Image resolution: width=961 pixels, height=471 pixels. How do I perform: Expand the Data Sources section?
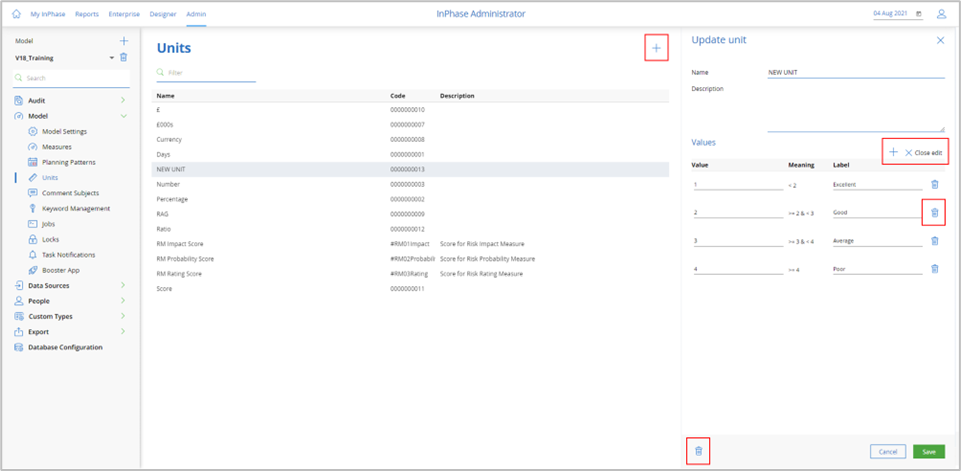click(123, 285)
